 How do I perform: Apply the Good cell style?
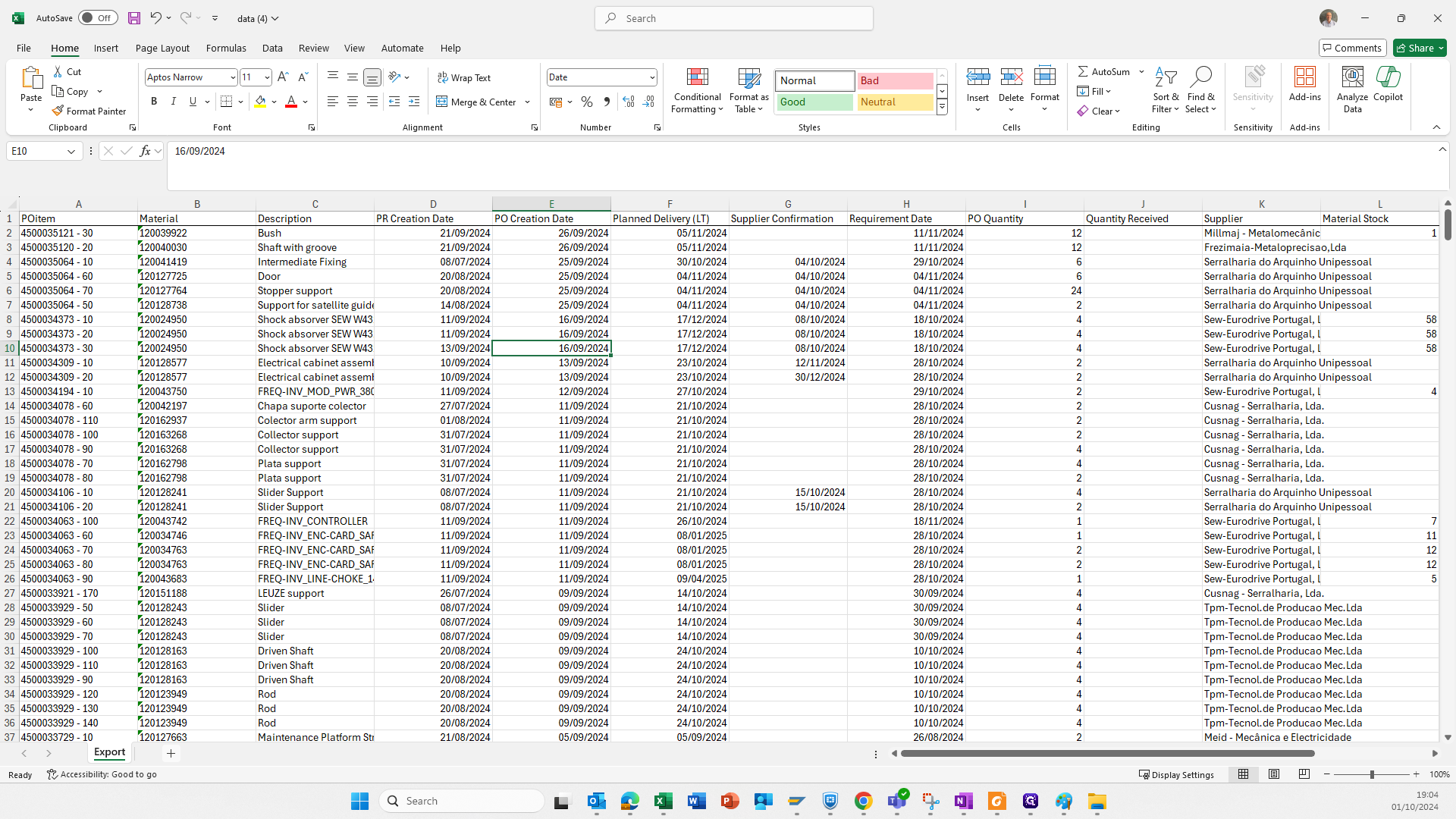815,102
